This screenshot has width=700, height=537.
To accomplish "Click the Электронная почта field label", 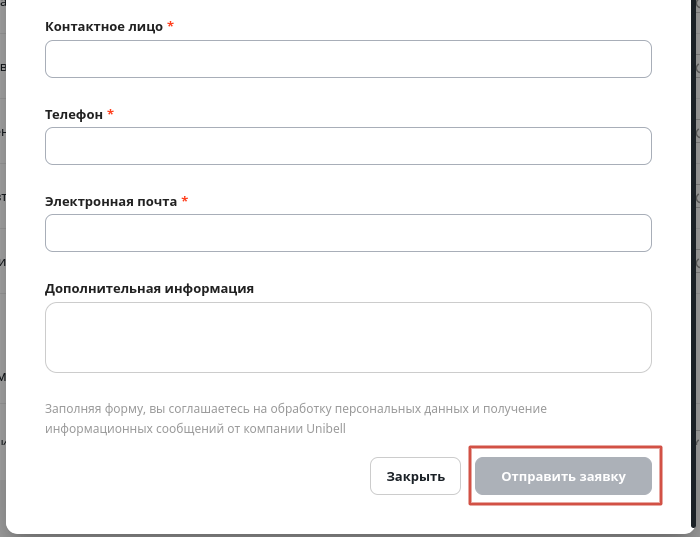I will [x=111, y=202].
